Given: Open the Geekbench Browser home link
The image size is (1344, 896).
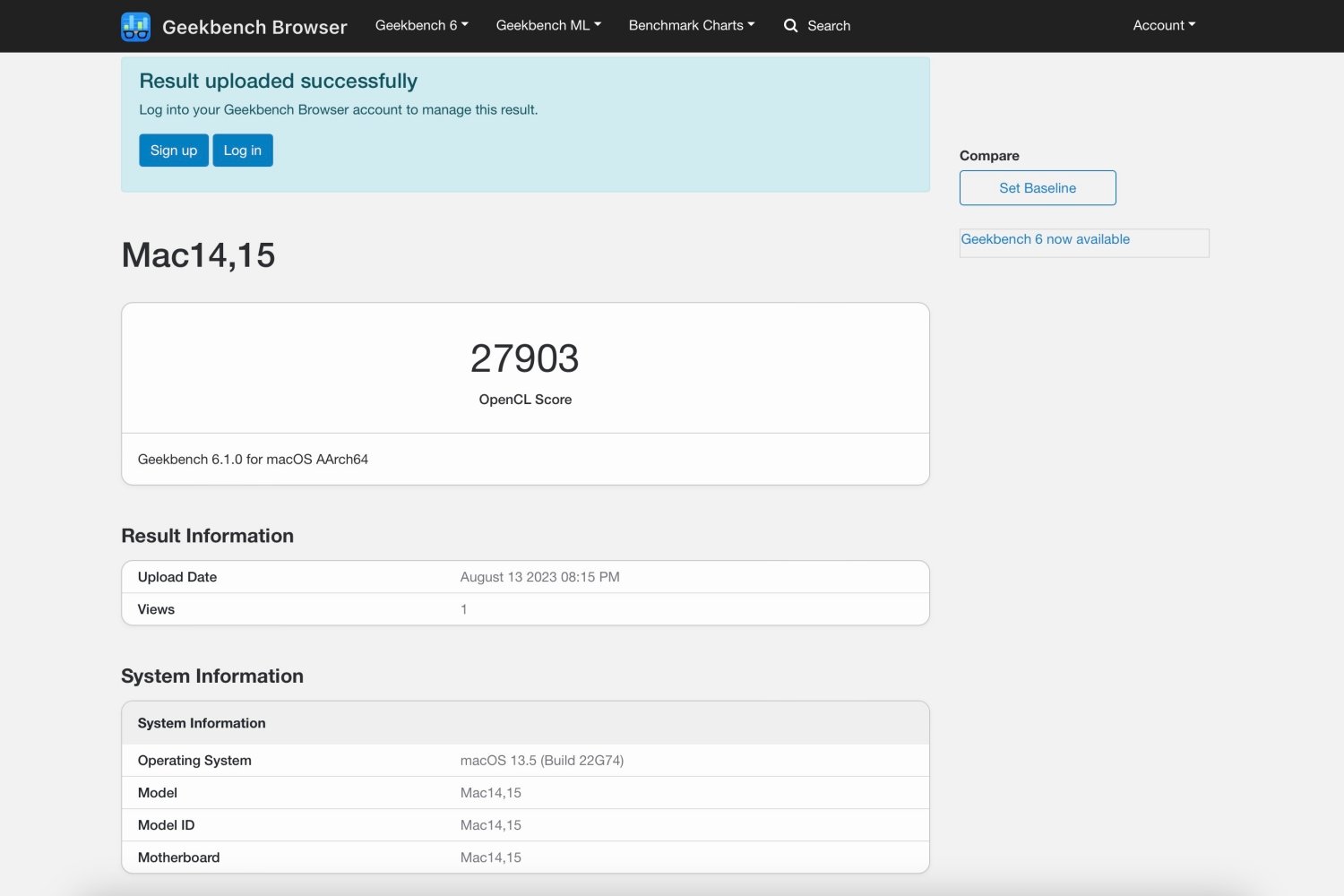Looking at the screenshot, I should click(x=254, y=27).
